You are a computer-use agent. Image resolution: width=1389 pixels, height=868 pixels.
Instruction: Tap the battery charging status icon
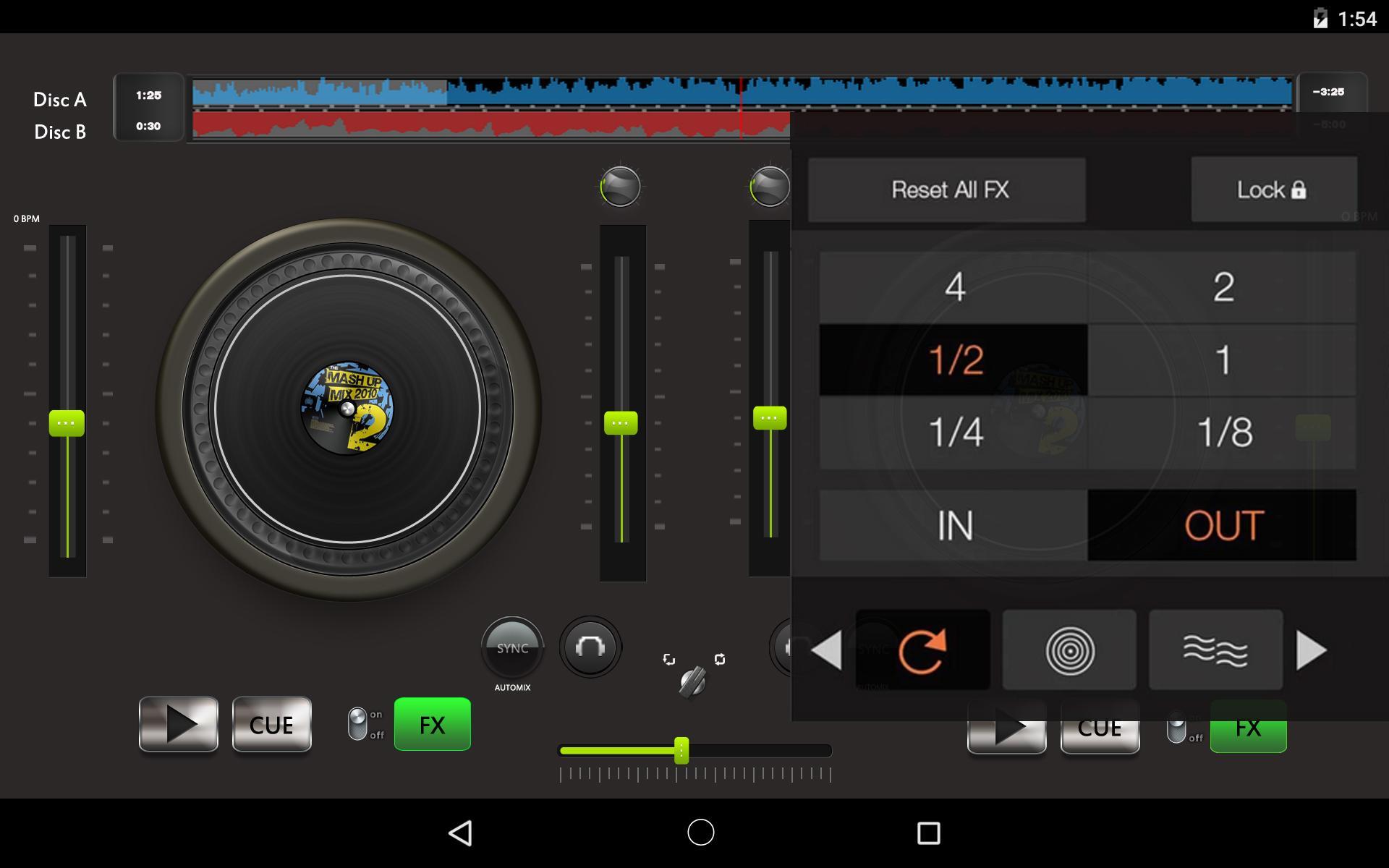click(1320, 18)
